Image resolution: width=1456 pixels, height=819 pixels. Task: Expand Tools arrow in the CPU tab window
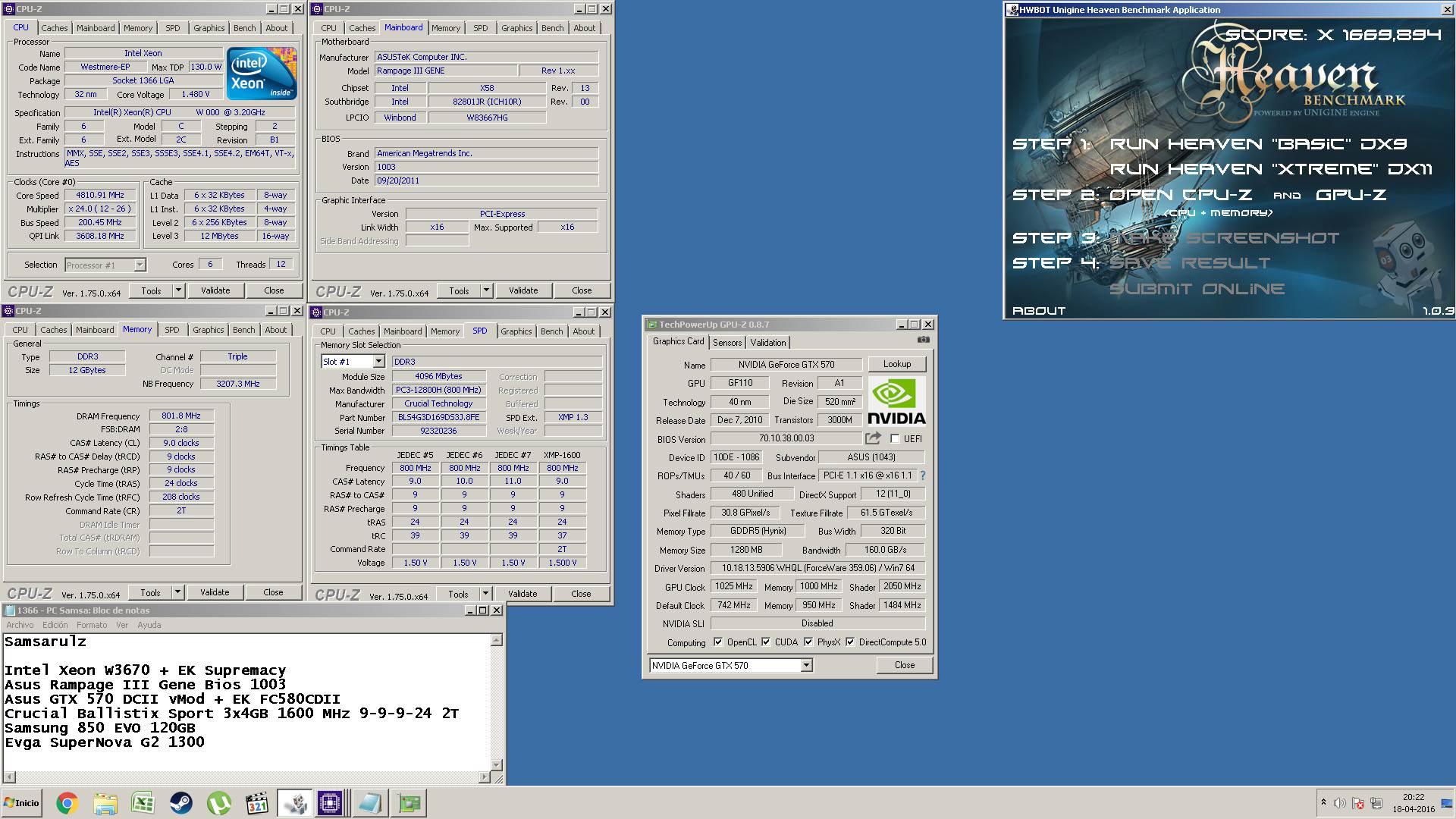[178, 290]
